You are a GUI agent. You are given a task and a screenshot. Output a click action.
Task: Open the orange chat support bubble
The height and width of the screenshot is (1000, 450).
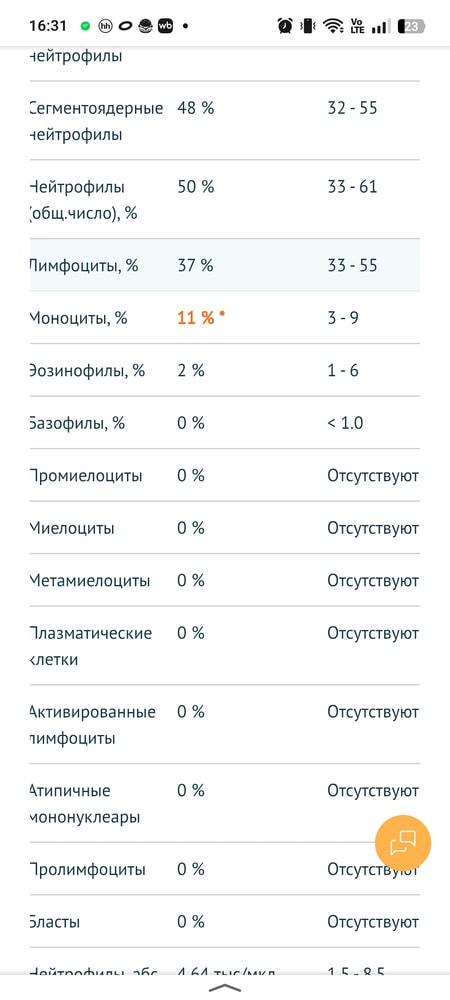point(403,842)
